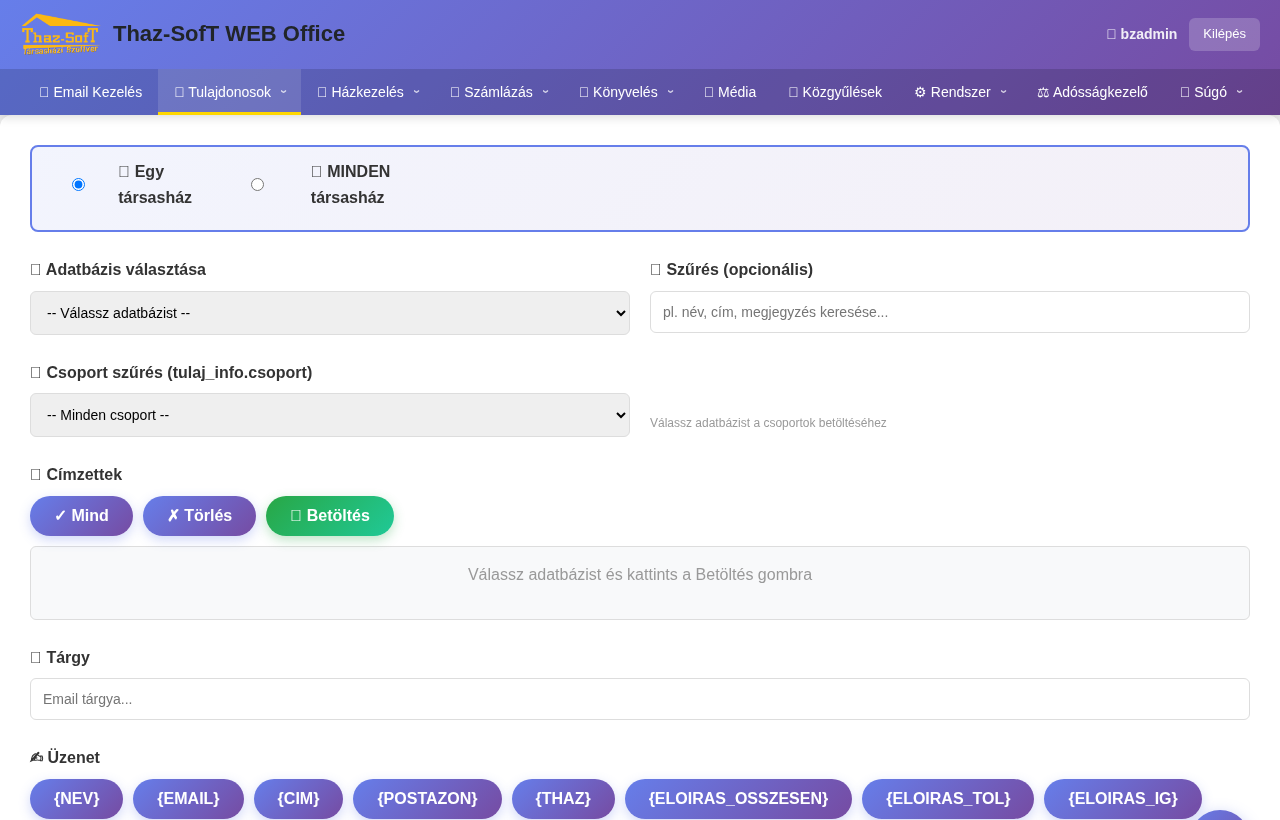Expand the Házkezelés dropdown menu

368,92
